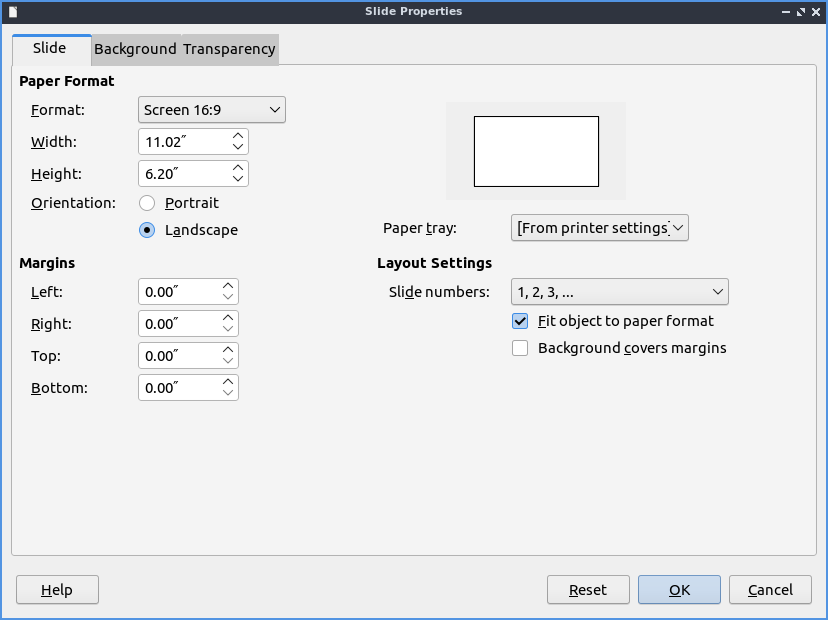
Task: Decrease the Right margin with down arrow
Action: (228, 330)
